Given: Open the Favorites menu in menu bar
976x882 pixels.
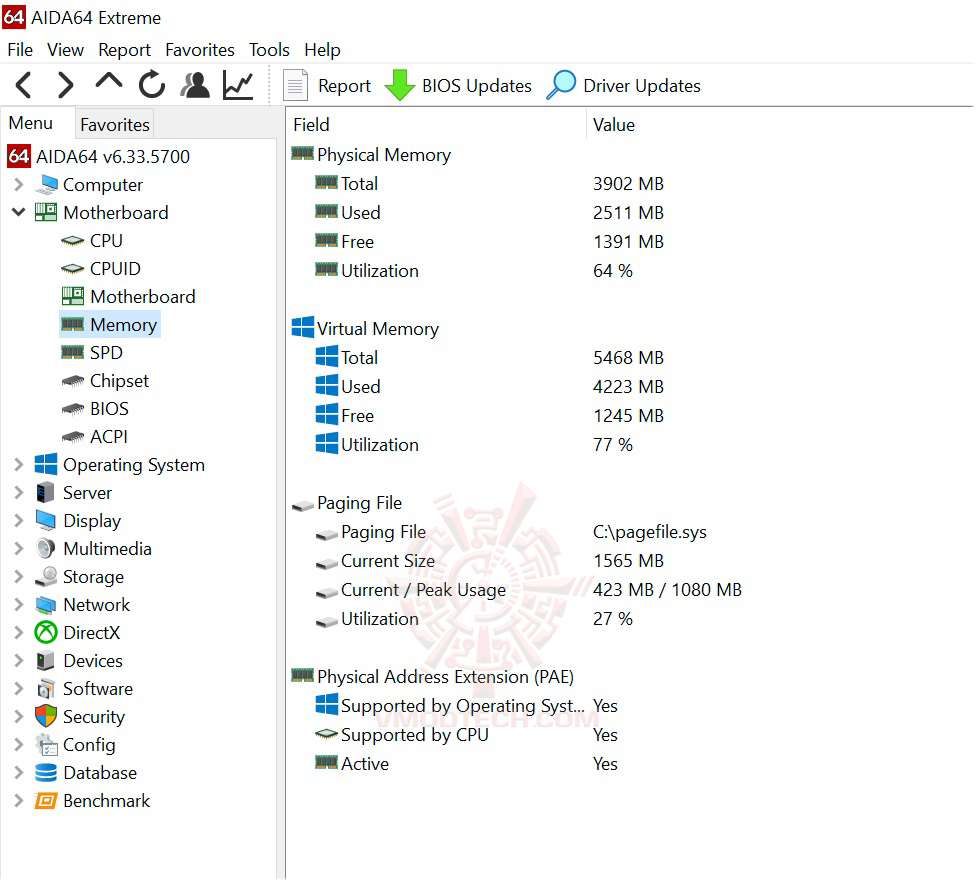Looking at the screenshot, I should coord(200,50).
